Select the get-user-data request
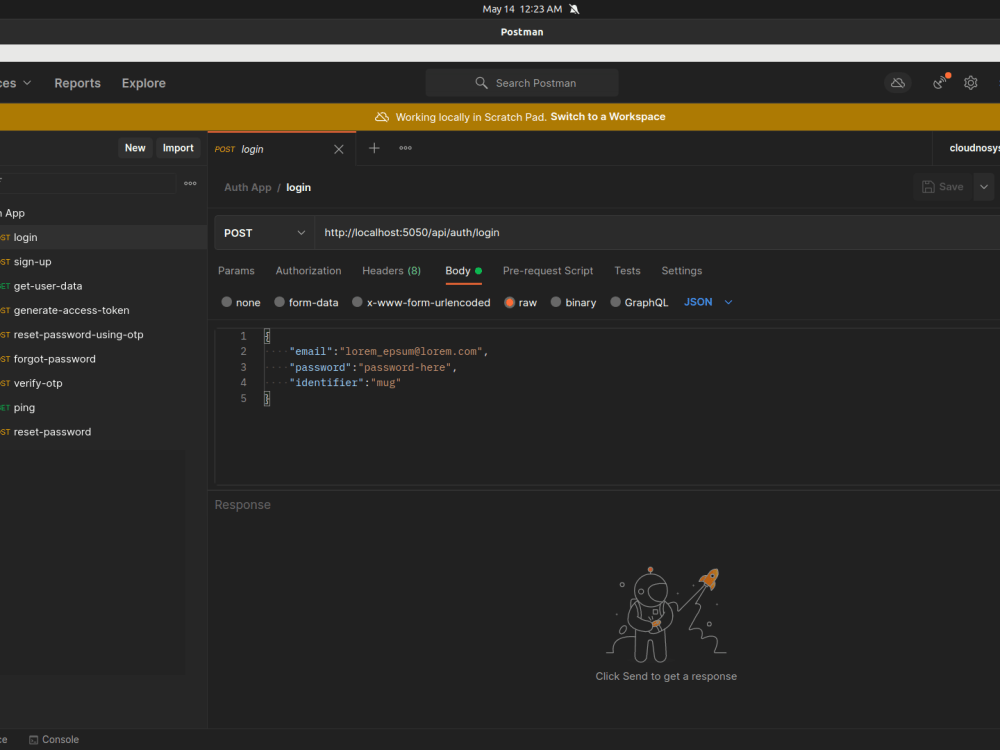Viewport: 1000px width, 750px height. [103, 286]
